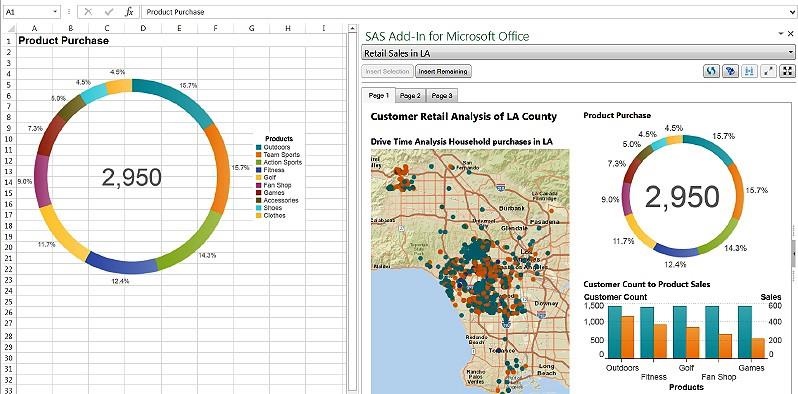Select column header A
The width and height of the screenshot is (798, 394).
point(34,29)
